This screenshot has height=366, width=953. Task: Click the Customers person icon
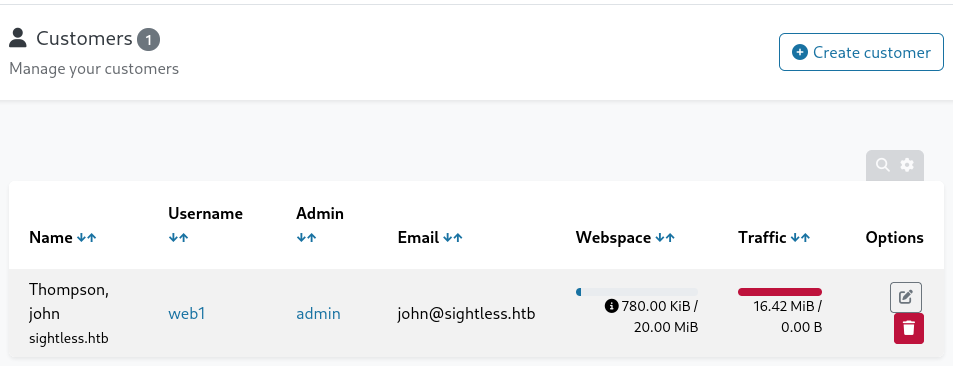click(x=18, y=38)
